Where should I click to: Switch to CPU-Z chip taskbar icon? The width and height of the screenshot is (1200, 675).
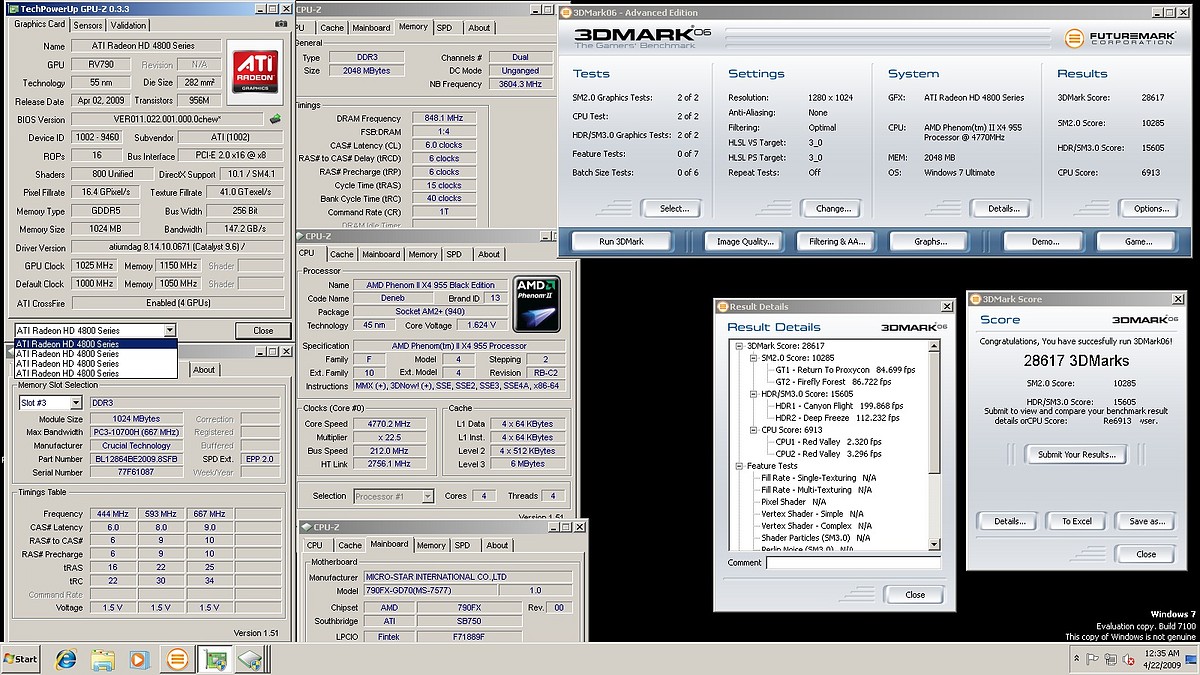[x=251, y=659]
